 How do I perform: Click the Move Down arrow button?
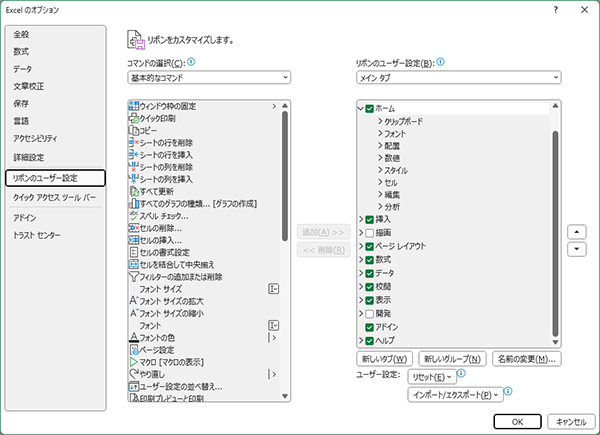click(577, 249)
